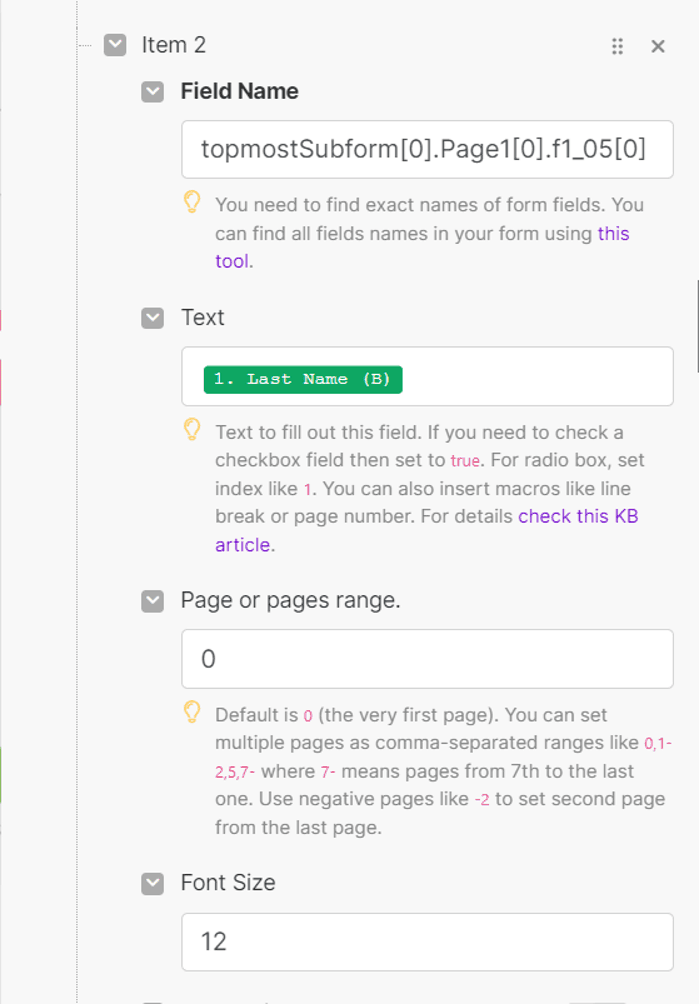Screen dimensions: 700x1005
Task: Focus the Field Name input box
Action: coord(428,149)
